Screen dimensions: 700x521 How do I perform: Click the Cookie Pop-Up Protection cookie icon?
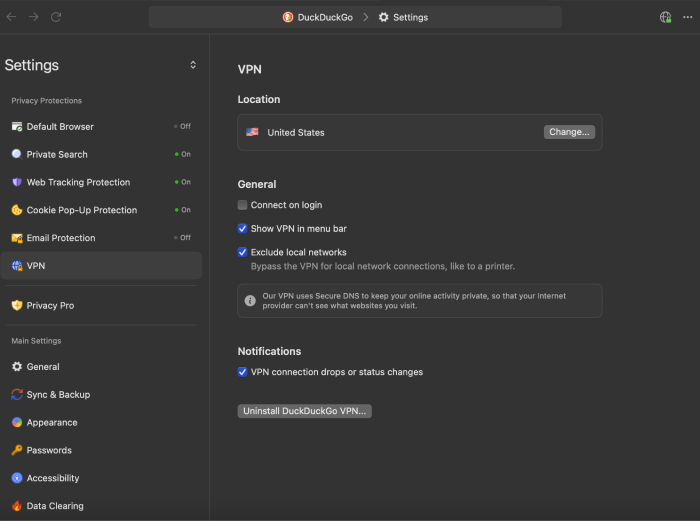pos(17,210)
